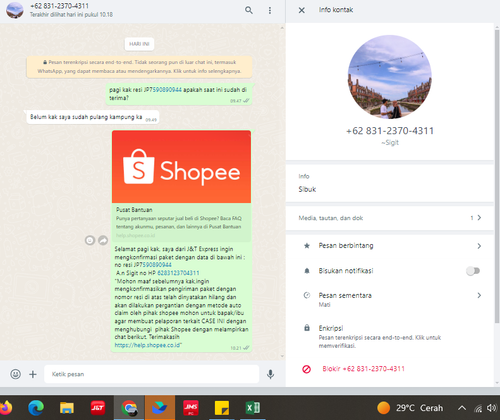The height and width of the screenshot is (420, 500).
Task: Open Sticky Notes from the taskbar
Action: point(222,408)
